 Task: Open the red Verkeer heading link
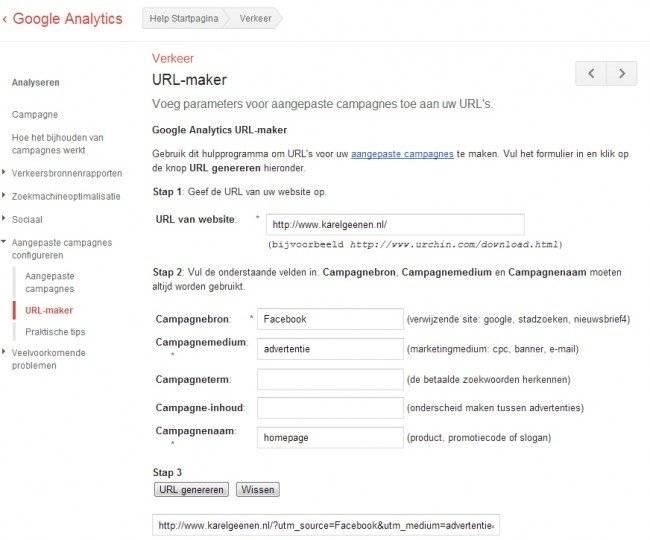(172, 58)
